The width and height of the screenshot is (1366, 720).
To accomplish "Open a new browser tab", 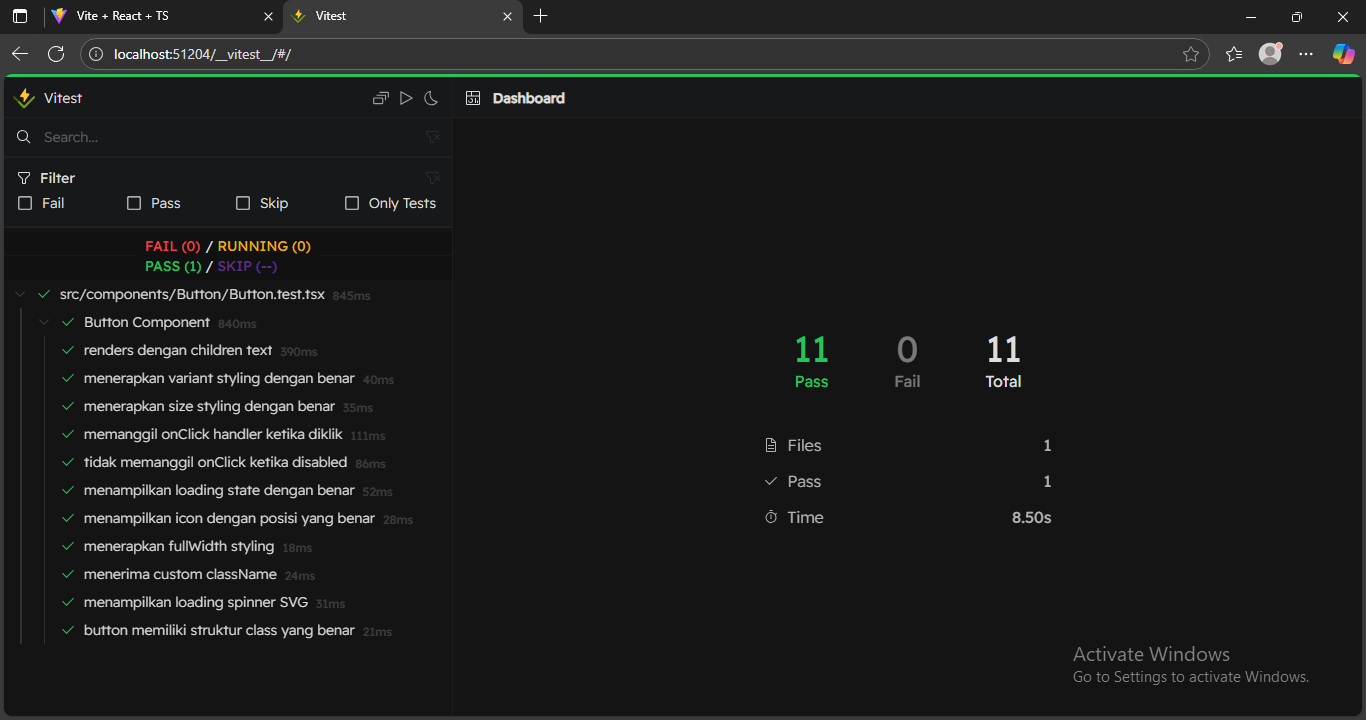I will (541, 16).
